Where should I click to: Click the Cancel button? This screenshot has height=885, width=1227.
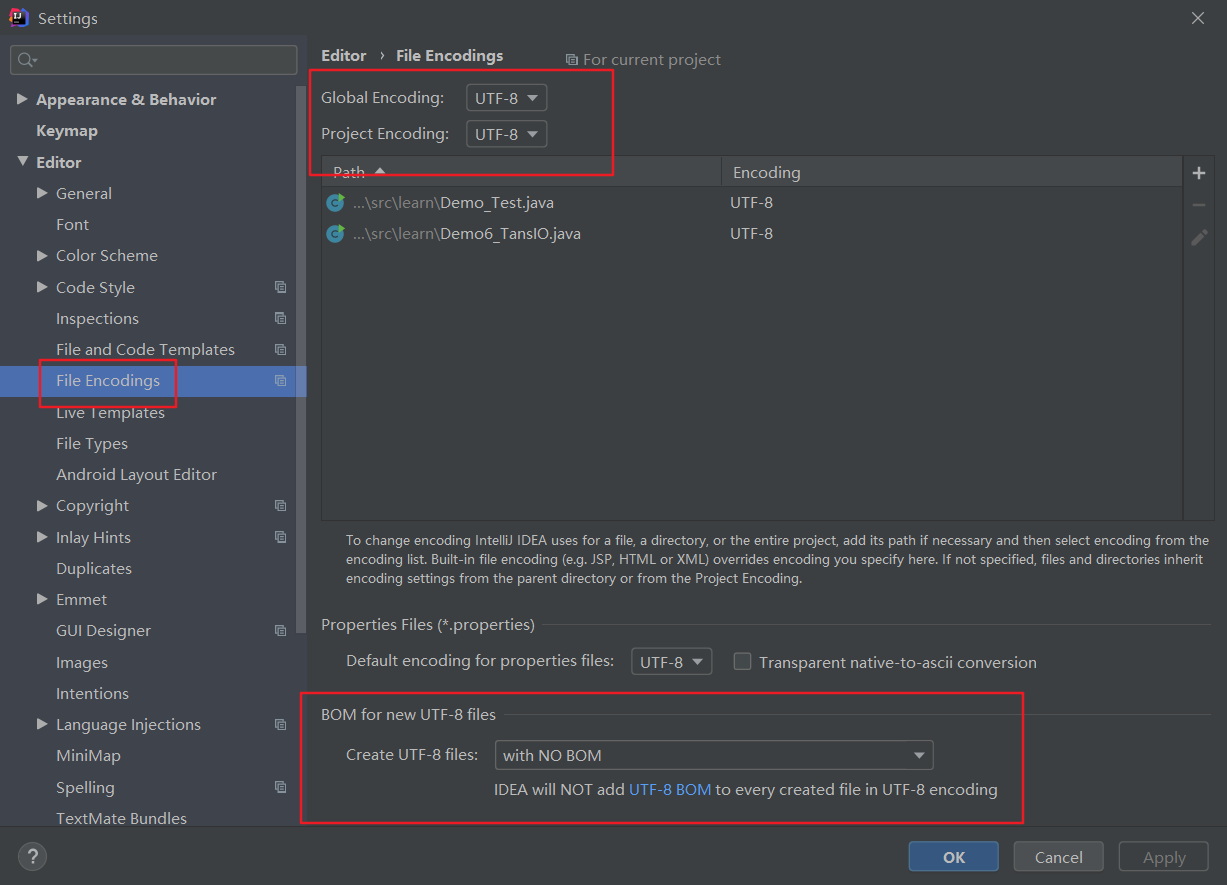(x=1058, y=857)
